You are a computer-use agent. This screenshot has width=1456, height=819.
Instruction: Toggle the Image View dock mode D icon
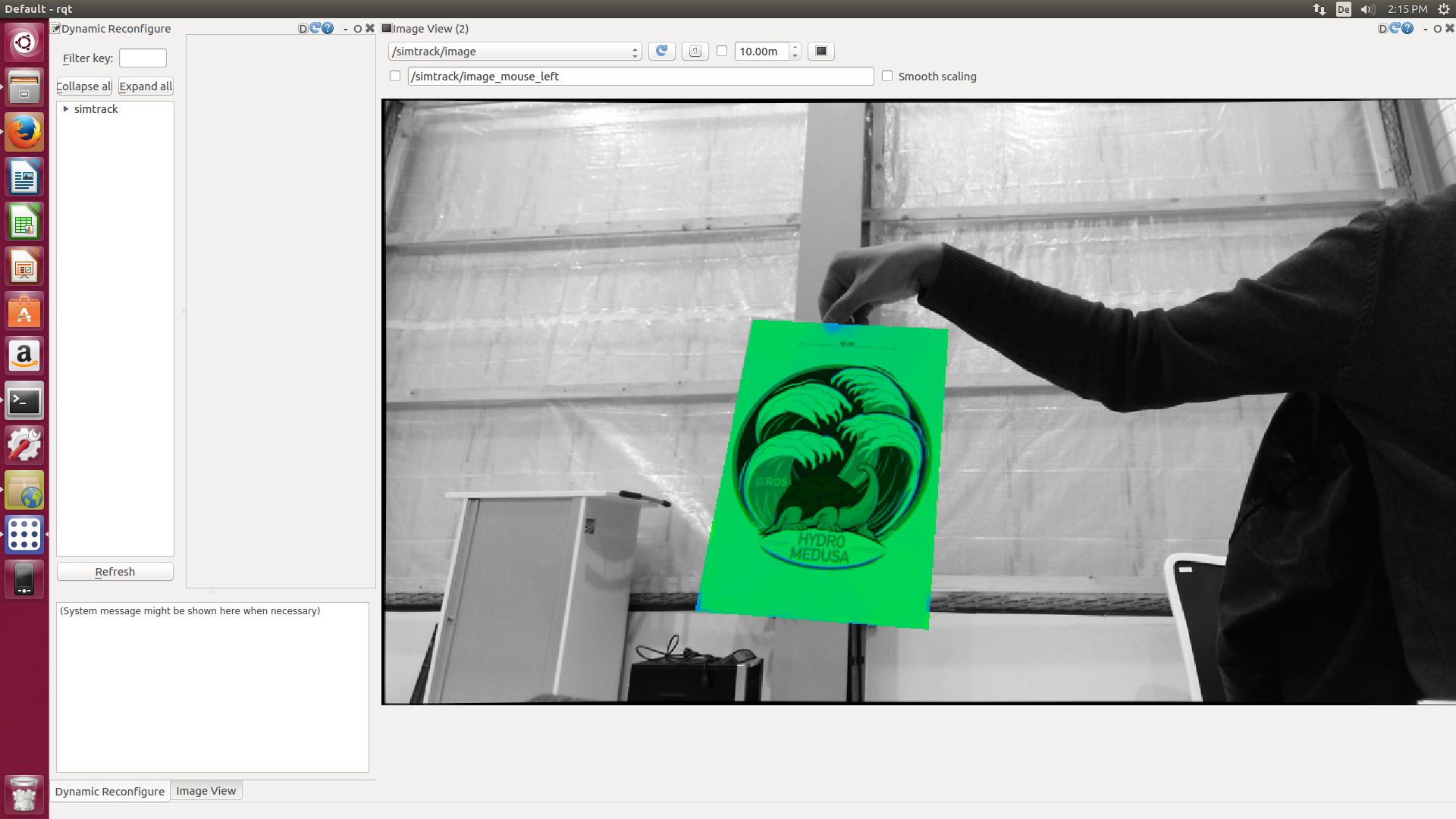(x=1382, y=28)
